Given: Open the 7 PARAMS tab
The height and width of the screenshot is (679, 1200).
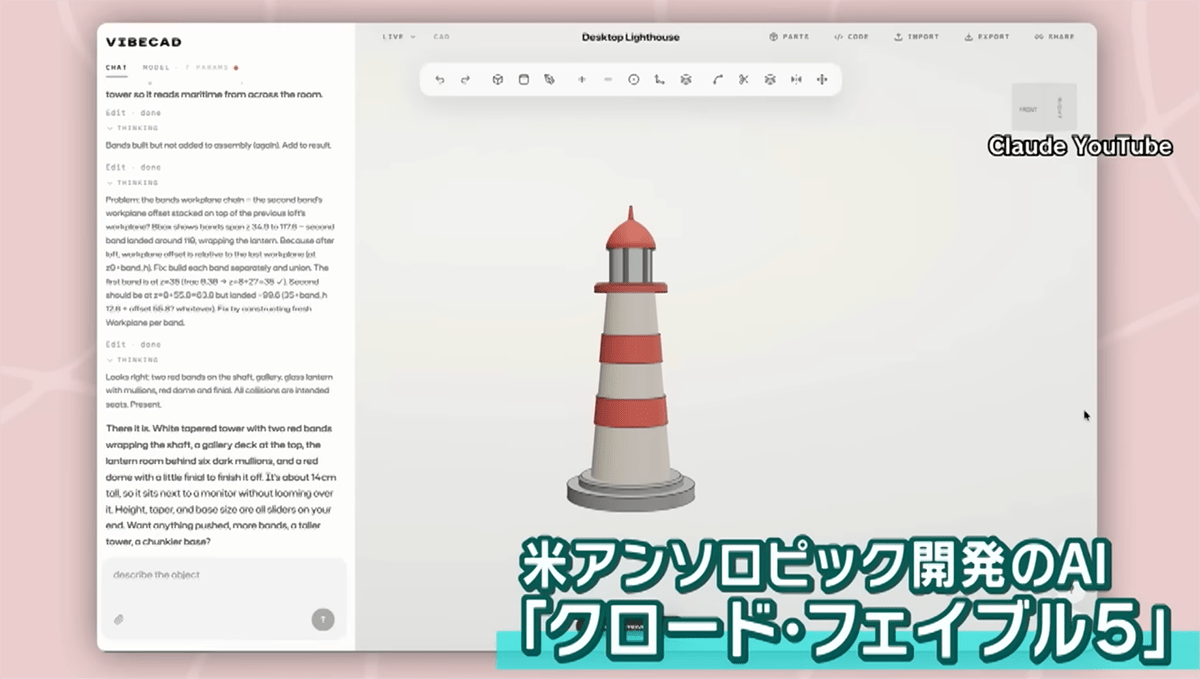Looking at the screenshot, I should [211, 67].
